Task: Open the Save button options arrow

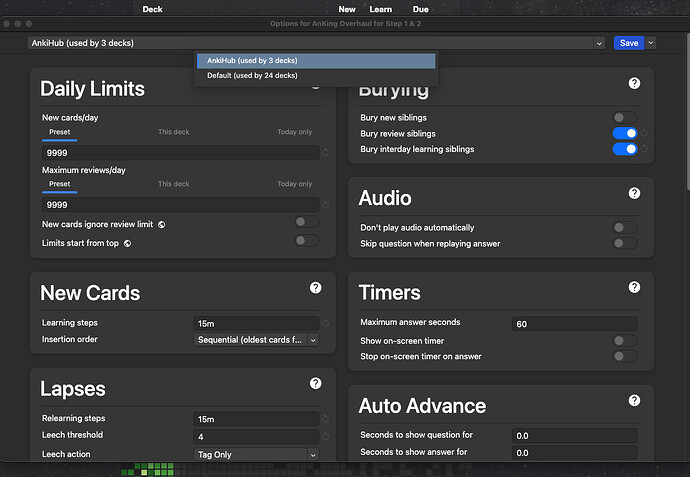Action: pyautogui.click(x=651, y=43)
